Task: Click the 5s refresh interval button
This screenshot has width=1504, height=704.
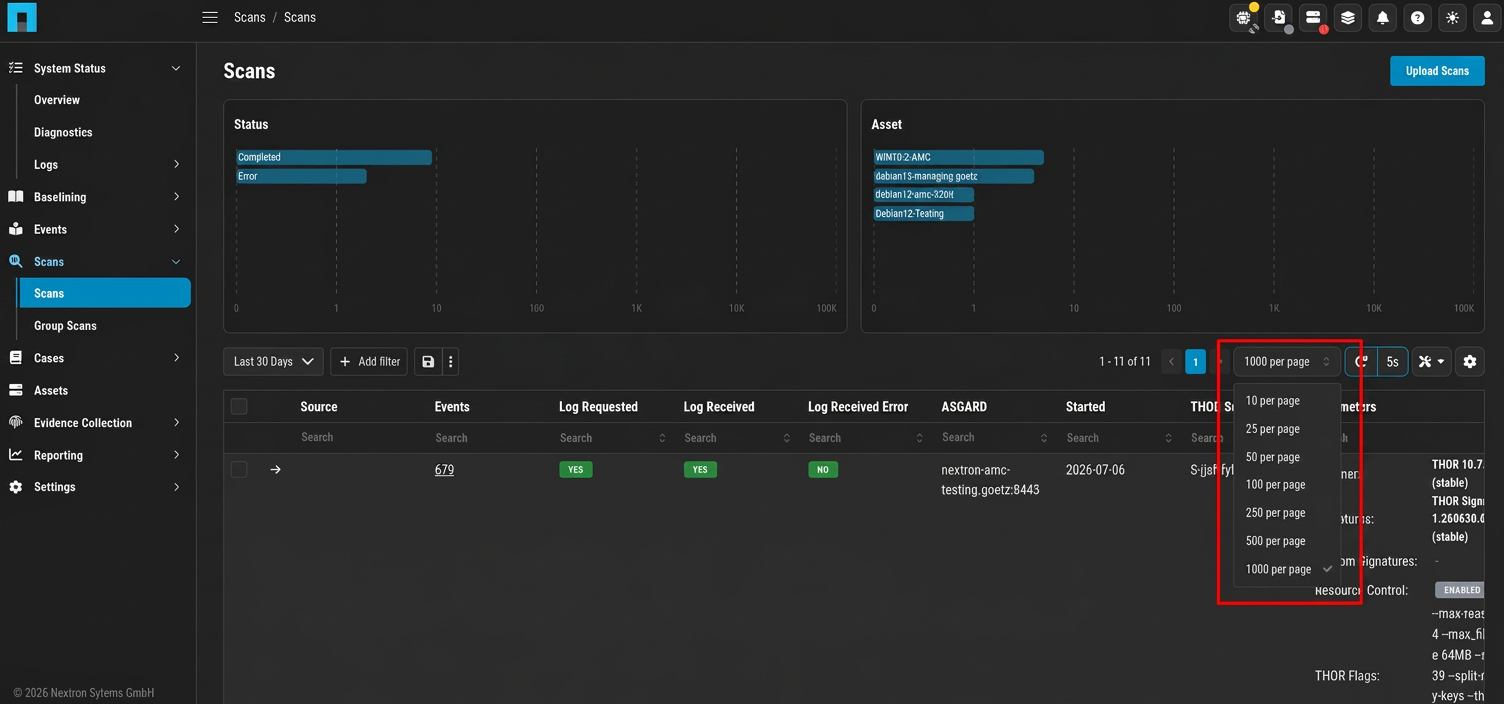Action: pos(1392,361)
